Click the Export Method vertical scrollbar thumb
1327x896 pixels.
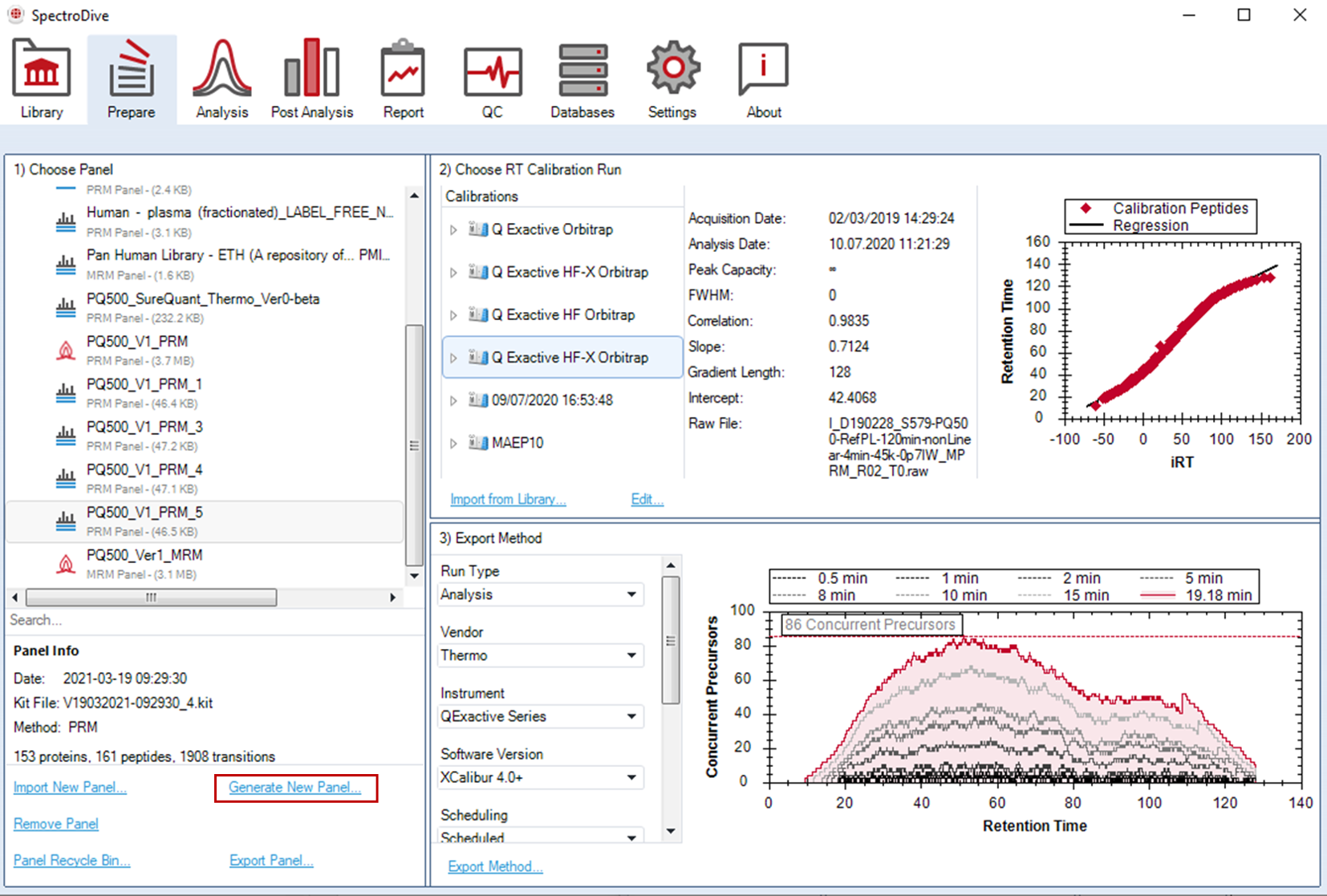tap(671, 640)
